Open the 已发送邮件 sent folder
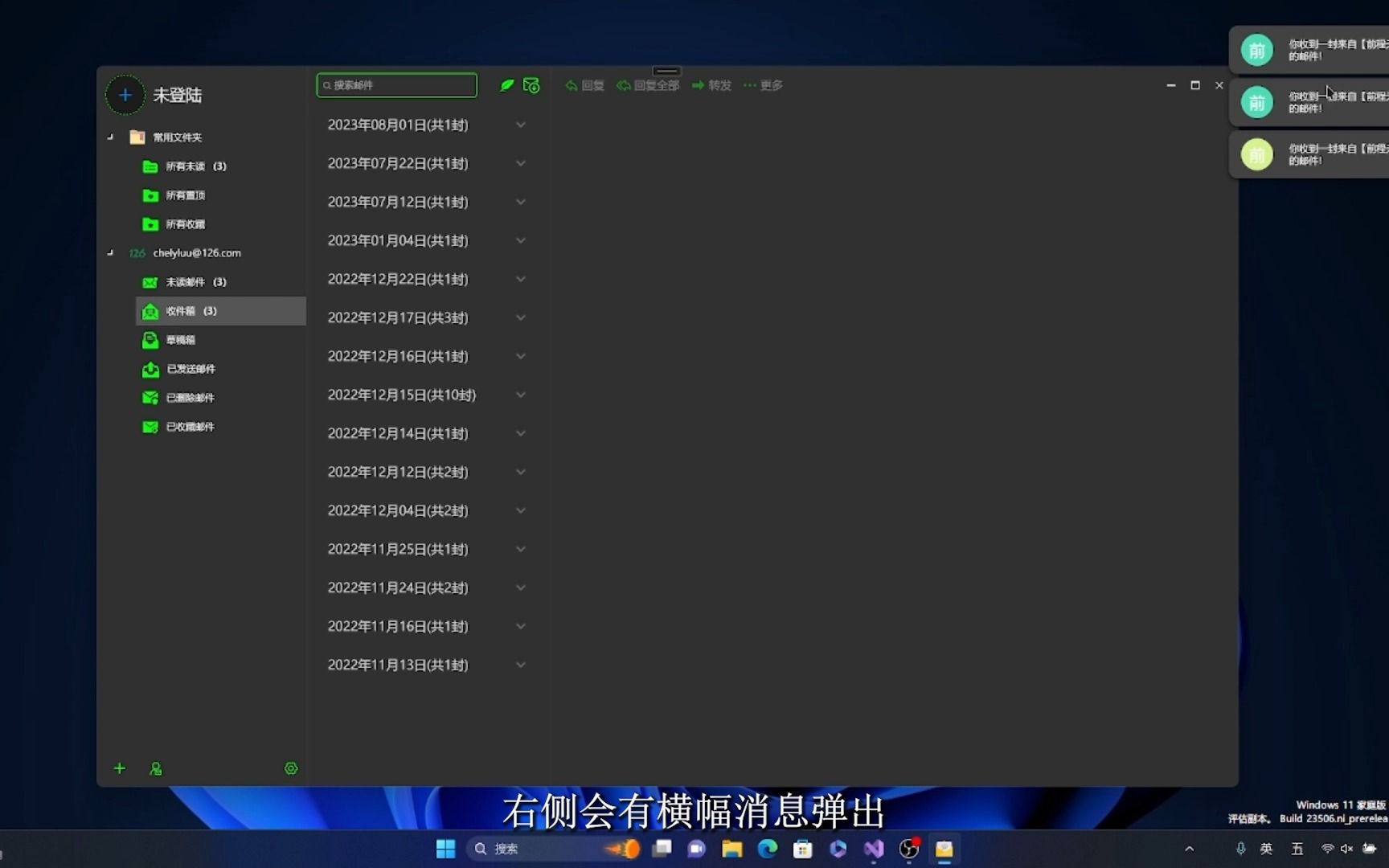Image resolution: width=1389 pixels, height=868 pixels. coord(179,369)
